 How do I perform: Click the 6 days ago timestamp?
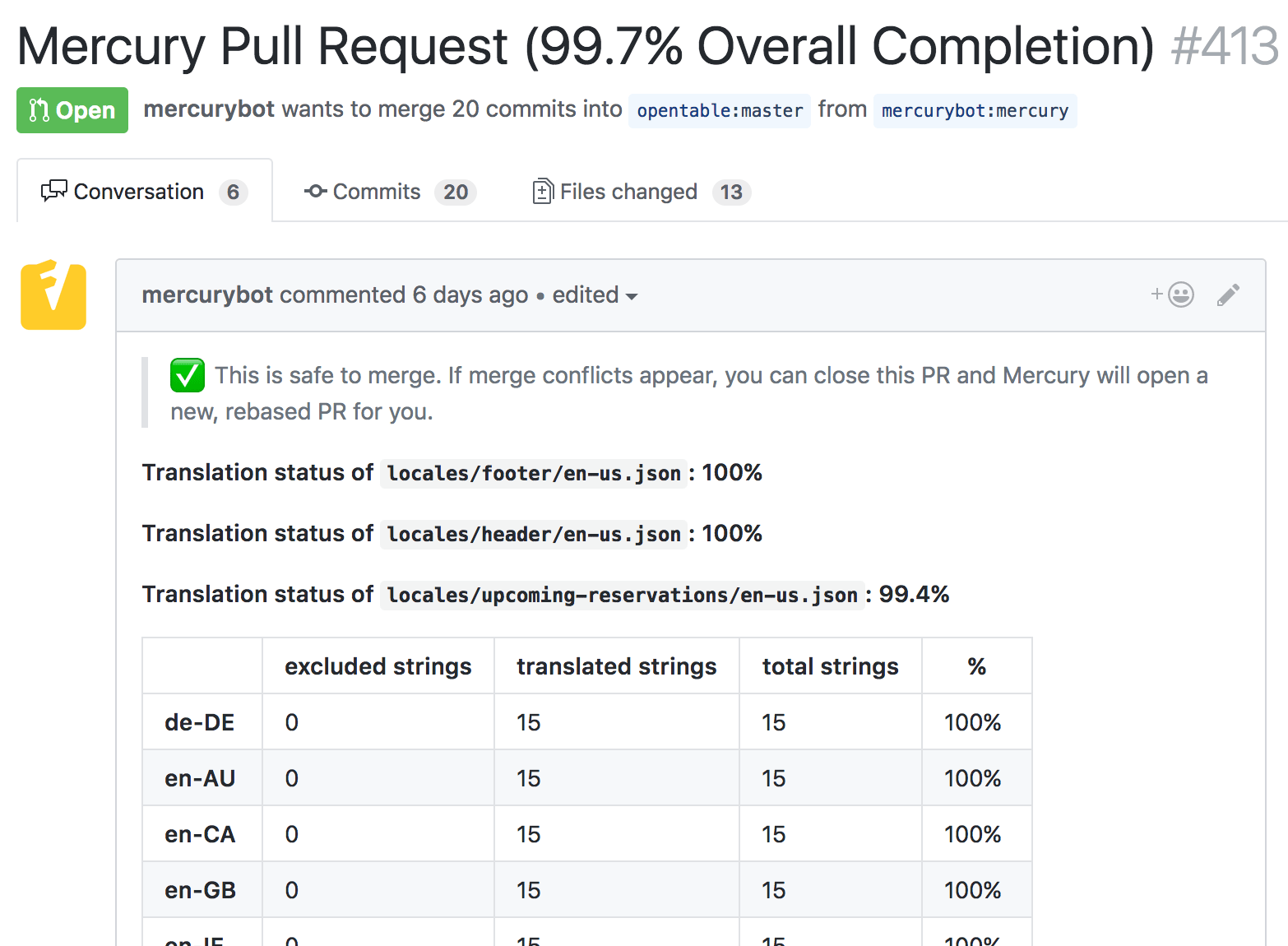click(470, 294)
